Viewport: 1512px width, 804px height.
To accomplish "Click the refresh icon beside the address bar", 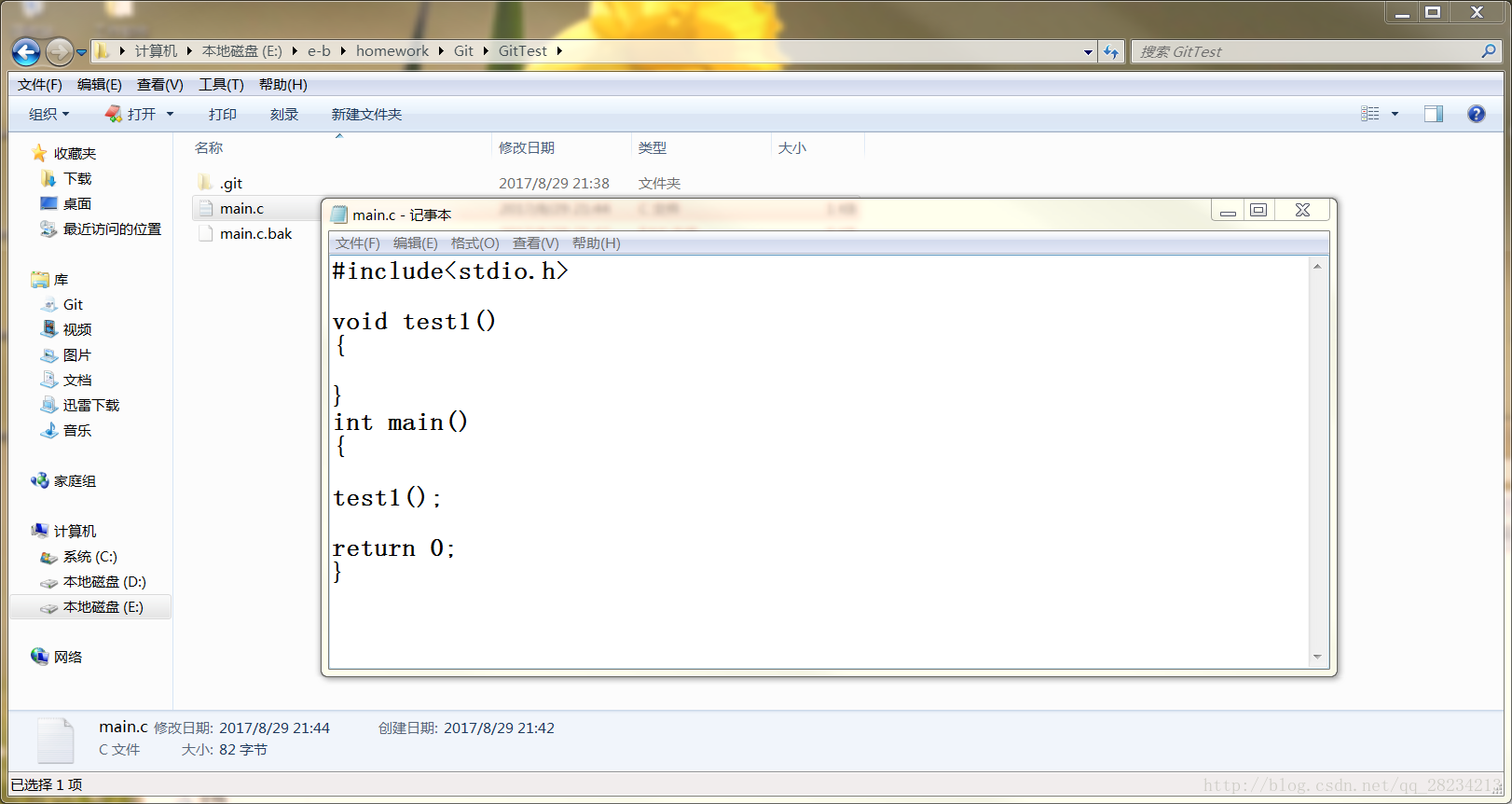I will point(1110,51).
